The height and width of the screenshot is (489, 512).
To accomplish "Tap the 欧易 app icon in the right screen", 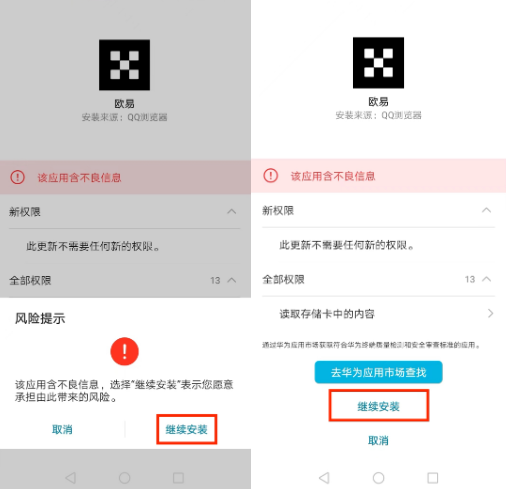I will [x=378, y=63].
